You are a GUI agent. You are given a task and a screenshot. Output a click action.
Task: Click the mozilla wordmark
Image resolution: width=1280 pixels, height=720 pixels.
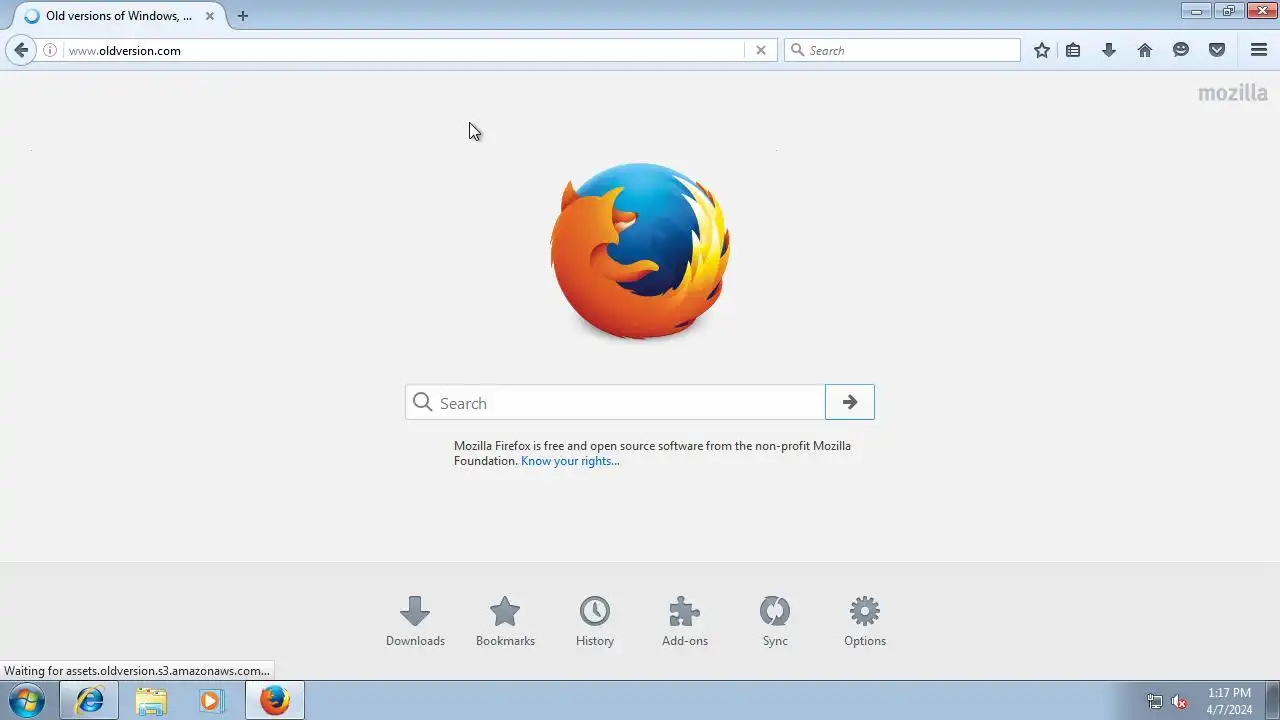[1233, 93]
